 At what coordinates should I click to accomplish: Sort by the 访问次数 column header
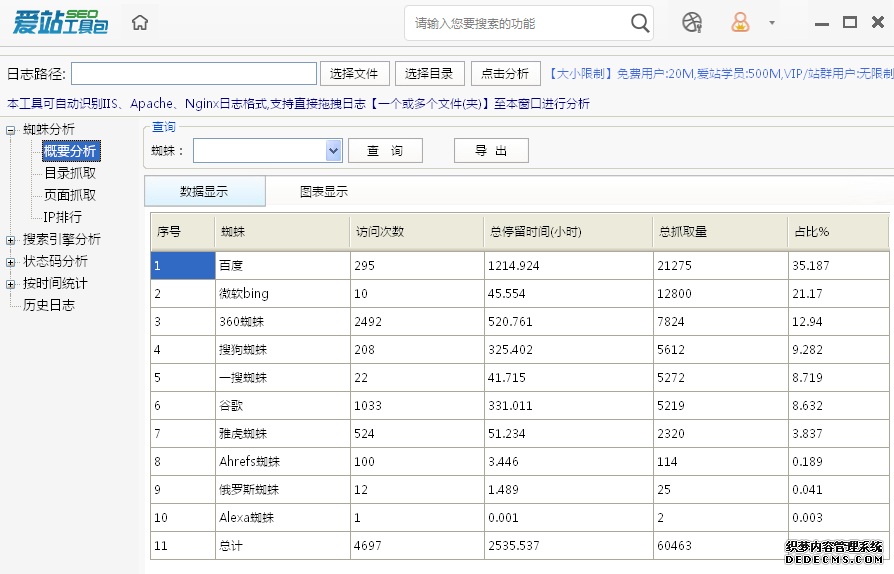[x=417, y=231]
